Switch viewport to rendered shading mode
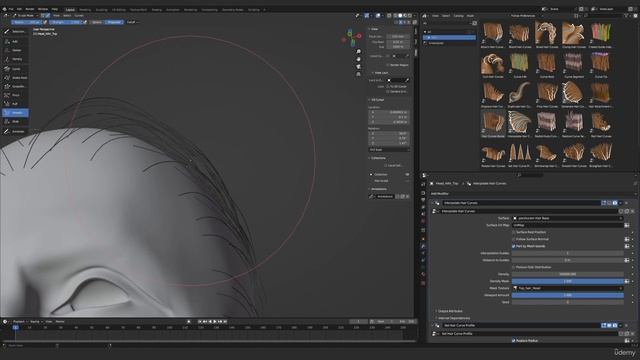The width and height of the screenshot is (640, 360). pos(410,16)
